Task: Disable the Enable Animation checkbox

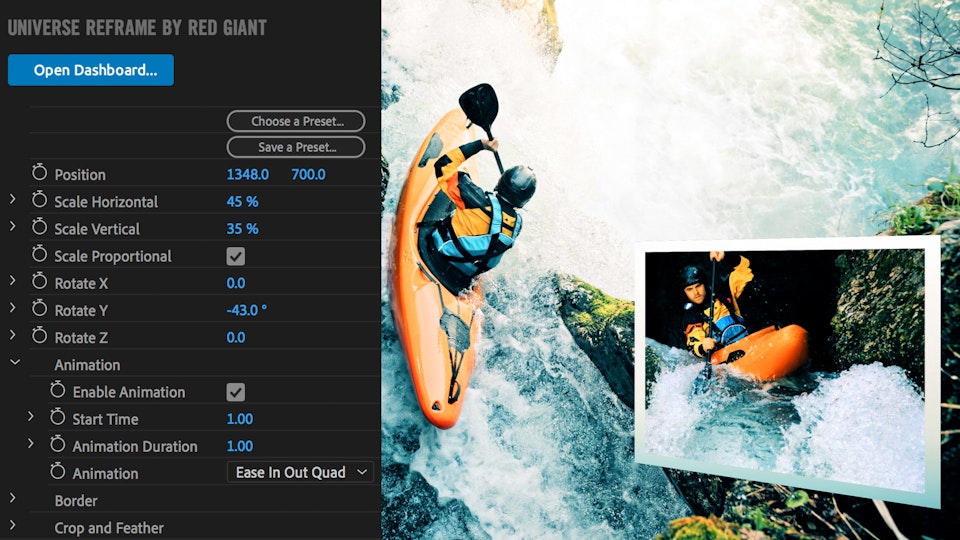Action: point(236,392)
